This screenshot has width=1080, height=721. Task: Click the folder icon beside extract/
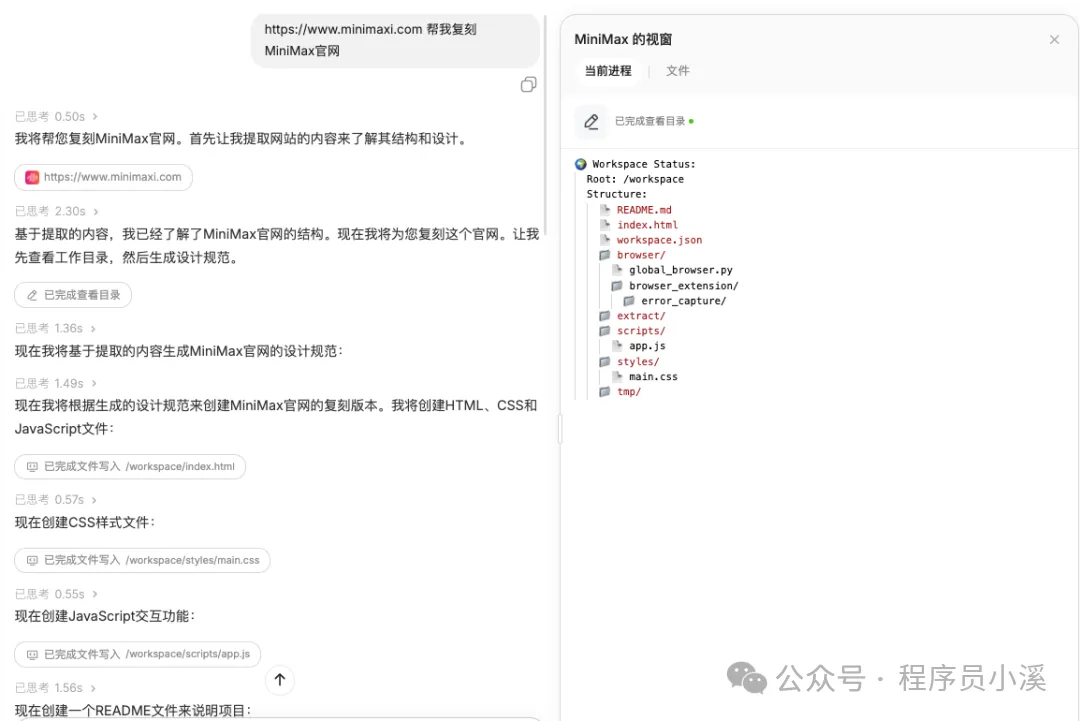[605, 315]
